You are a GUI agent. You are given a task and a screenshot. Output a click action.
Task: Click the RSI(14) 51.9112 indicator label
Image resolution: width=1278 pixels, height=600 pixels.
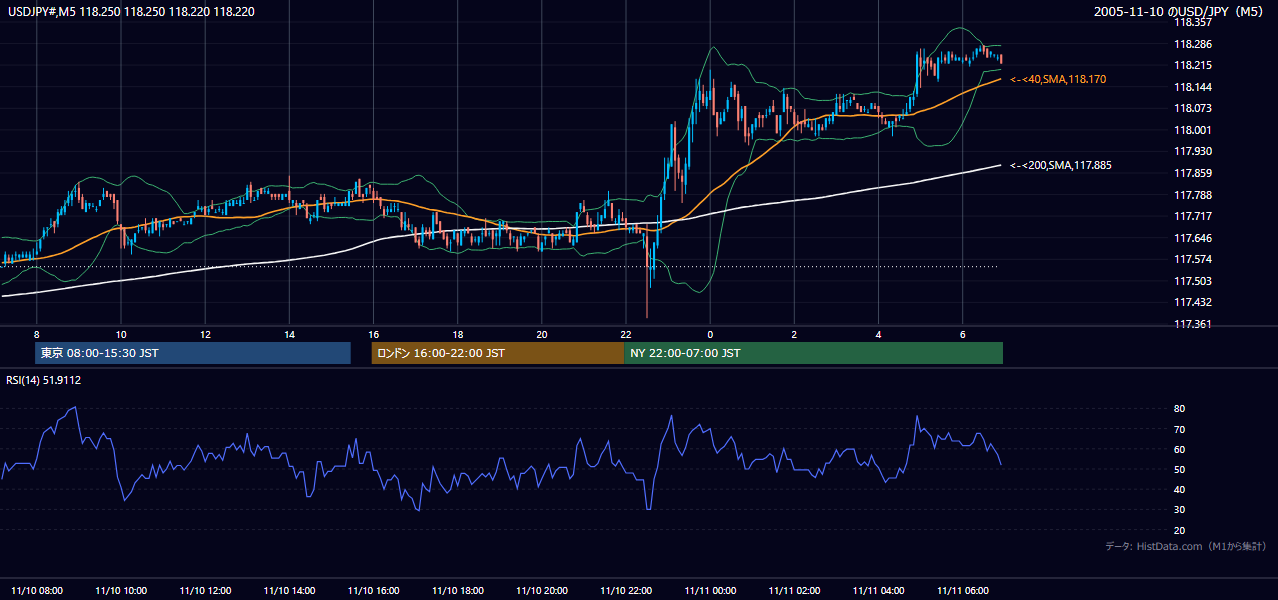(x=44, y=380)
